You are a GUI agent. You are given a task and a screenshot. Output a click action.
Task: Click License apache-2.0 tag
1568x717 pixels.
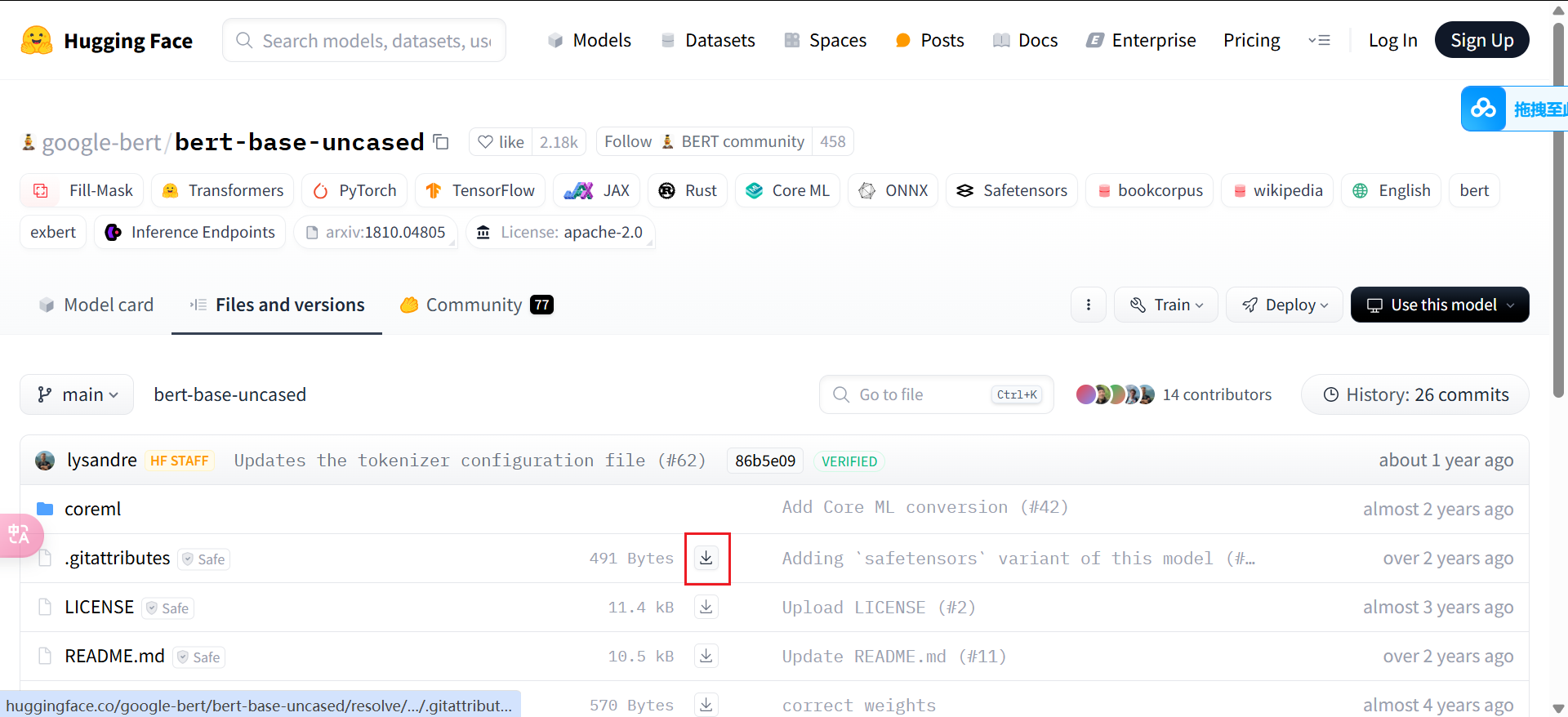(560, 232)
